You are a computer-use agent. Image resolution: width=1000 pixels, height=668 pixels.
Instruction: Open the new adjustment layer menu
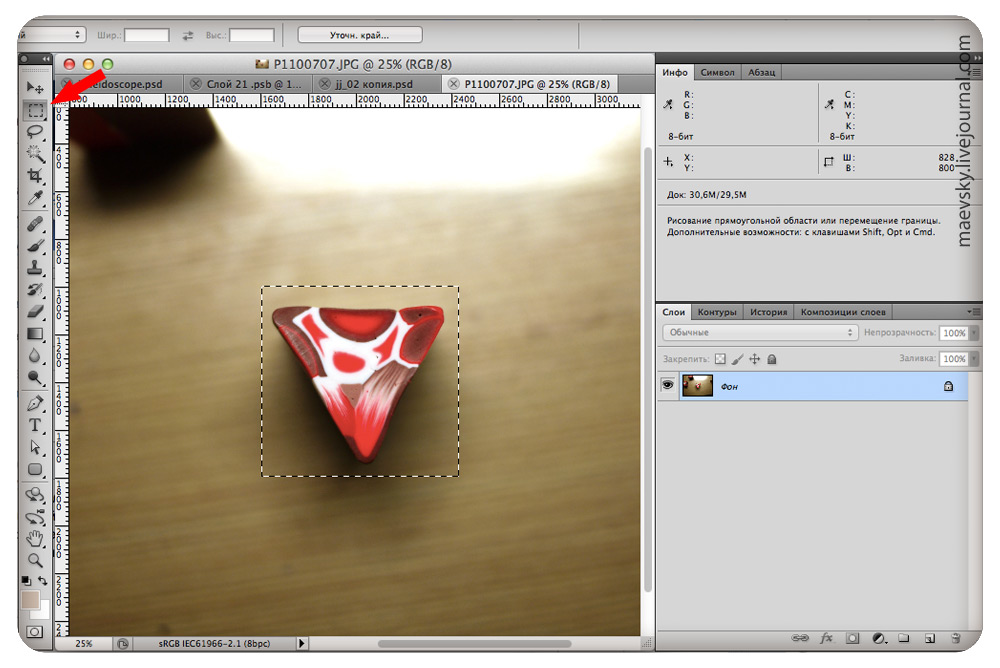pyautogui.click(x=879, y=637)
